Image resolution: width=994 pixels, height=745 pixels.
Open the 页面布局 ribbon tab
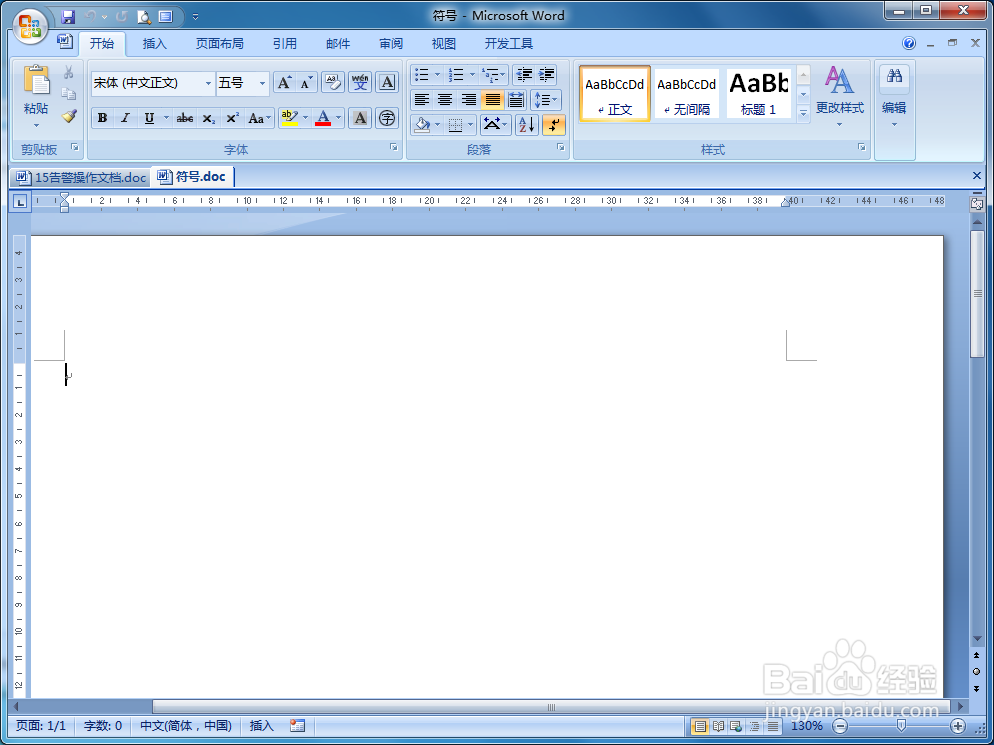click(x=219, y=43)
